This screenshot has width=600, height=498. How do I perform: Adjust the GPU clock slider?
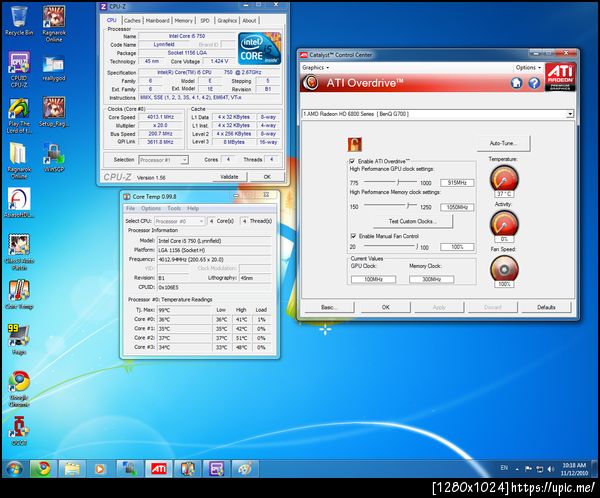tap(398, 182)
